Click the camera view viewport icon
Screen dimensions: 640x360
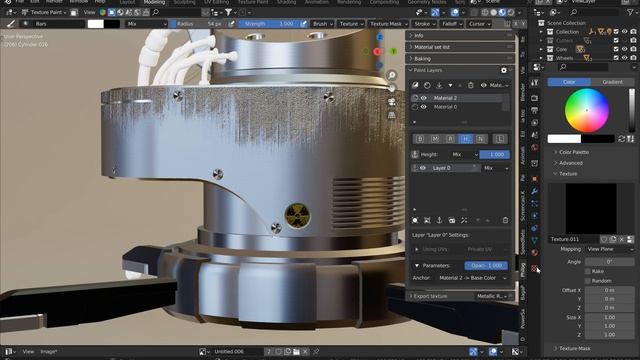[x=391, y=102]
